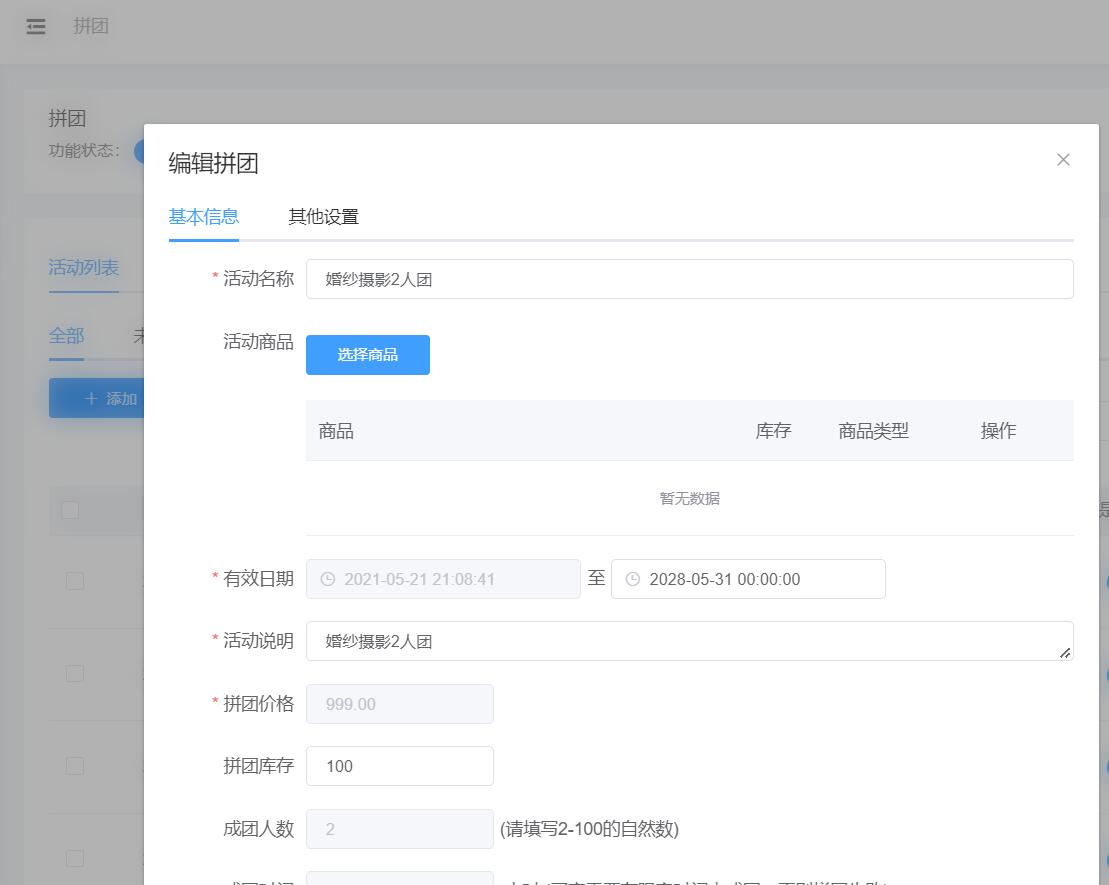Open the end date picker showing 2028-05-31

coord(760,579)
